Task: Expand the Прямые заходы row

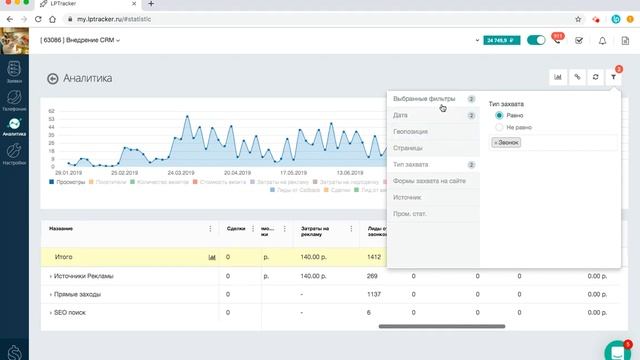Action: tap(51, 294)
